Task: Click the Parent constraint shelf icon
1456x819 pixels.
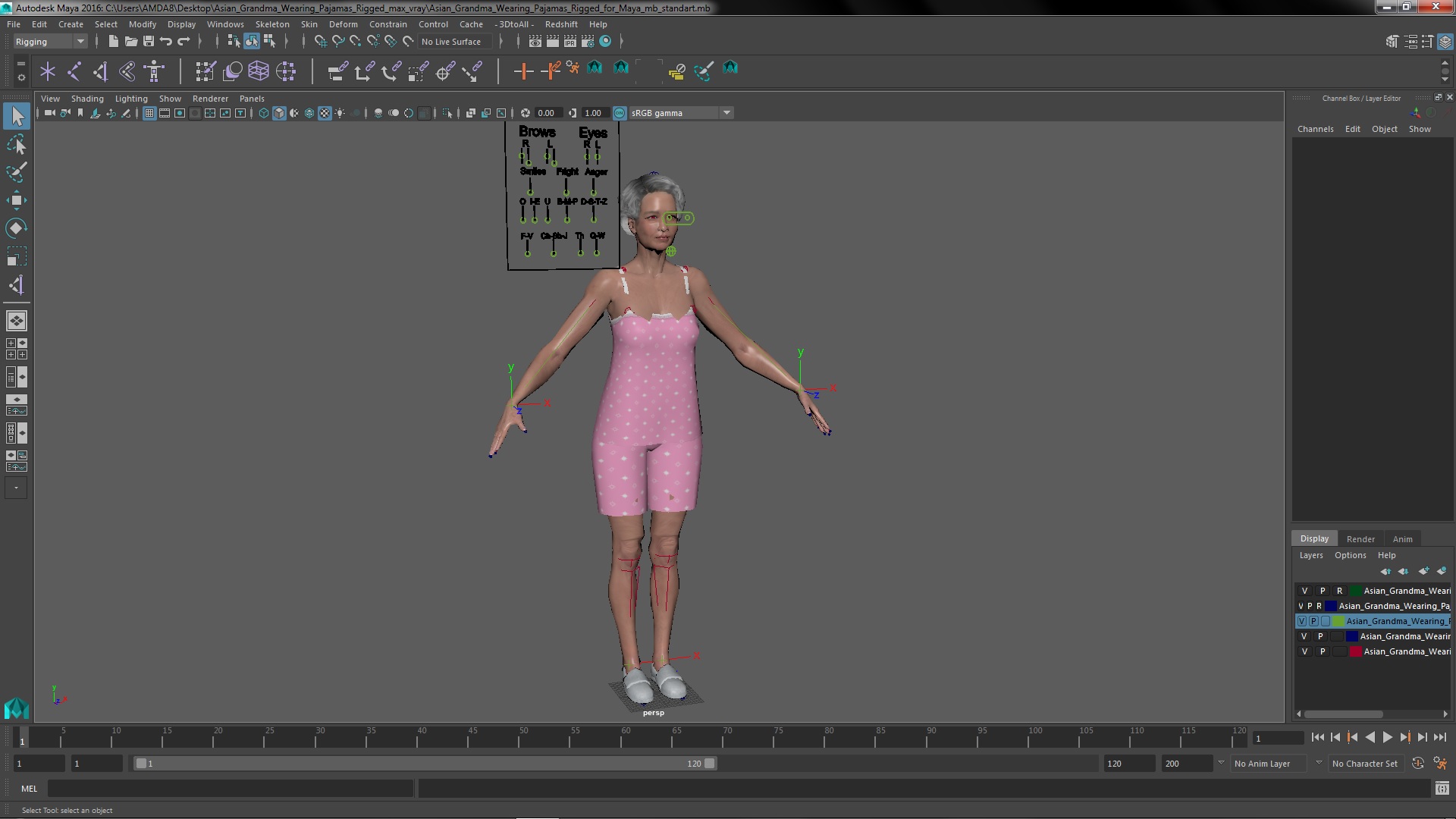Action: (x=337, y=71)
